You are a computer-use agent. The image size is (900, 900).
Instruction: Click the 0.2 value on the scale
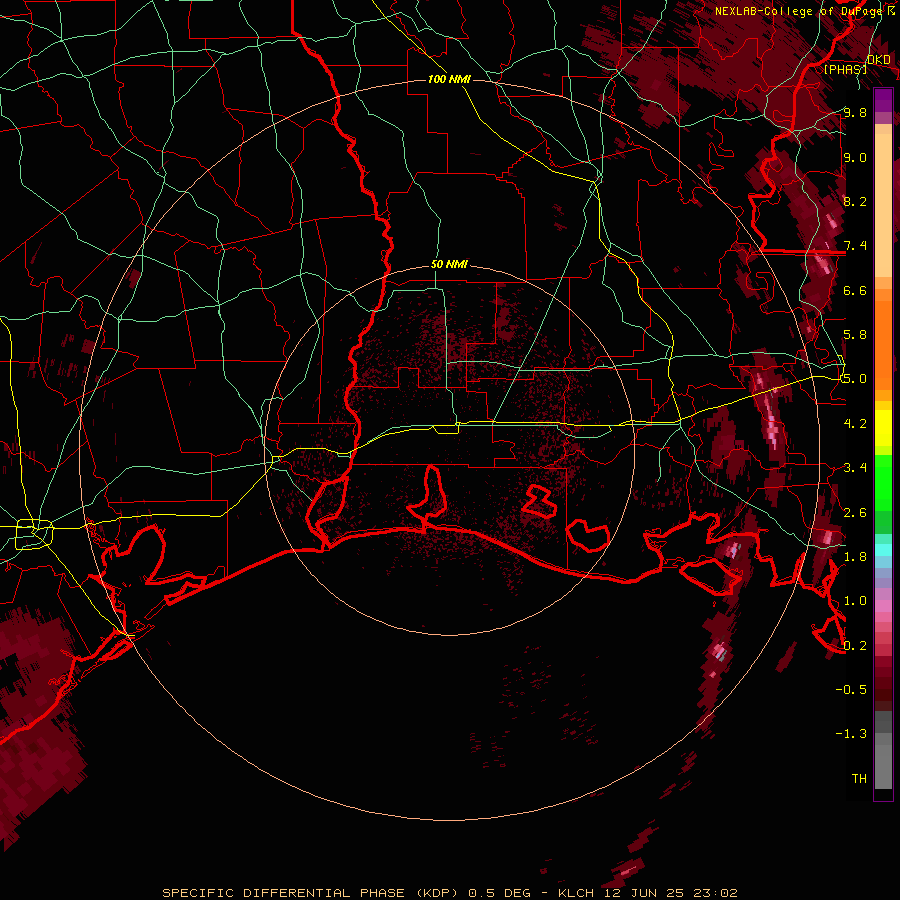coord(855,645)
